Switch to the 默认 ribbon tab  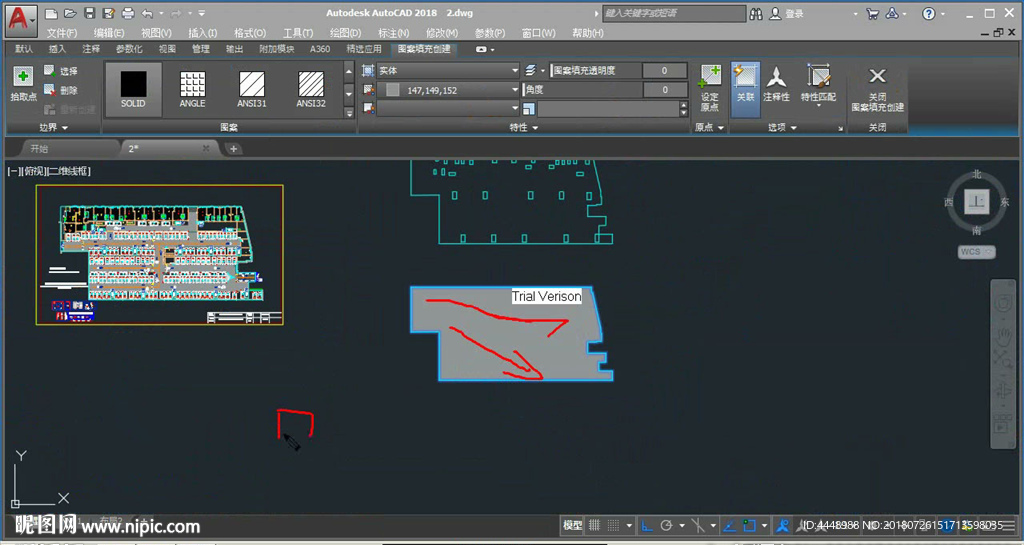pos(24,49)
